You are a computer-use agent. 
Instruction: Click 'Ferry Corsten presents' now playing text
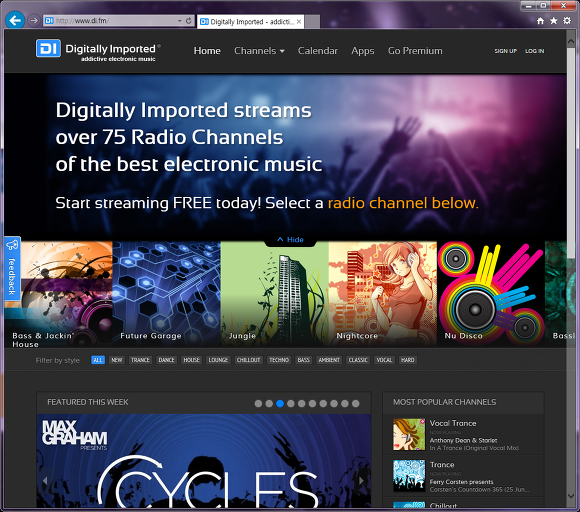tap(461, 482)
